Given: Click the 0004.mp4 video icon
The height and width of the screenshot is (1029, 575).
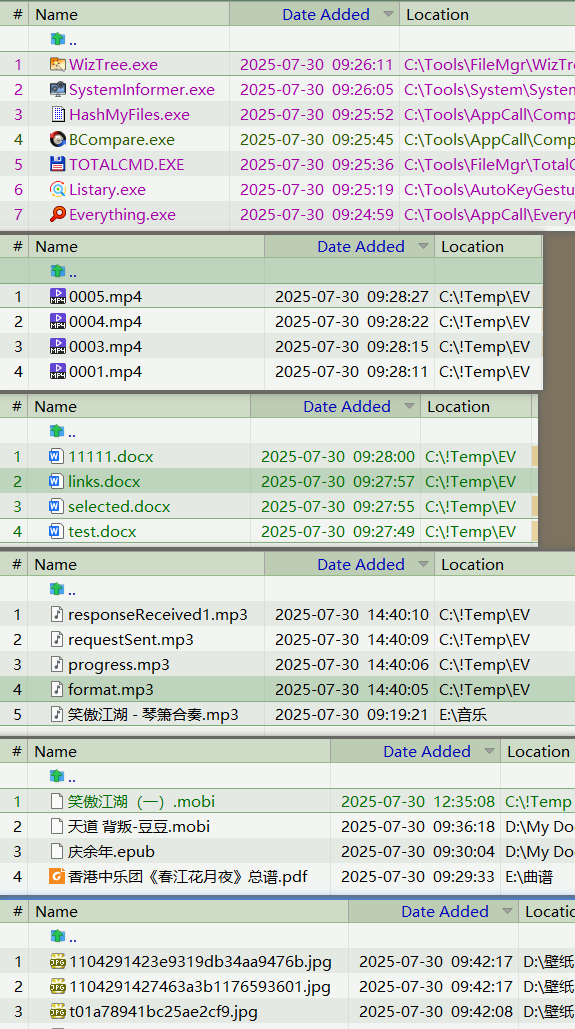Looking at the screenshot, I should (x=58, y=322).
